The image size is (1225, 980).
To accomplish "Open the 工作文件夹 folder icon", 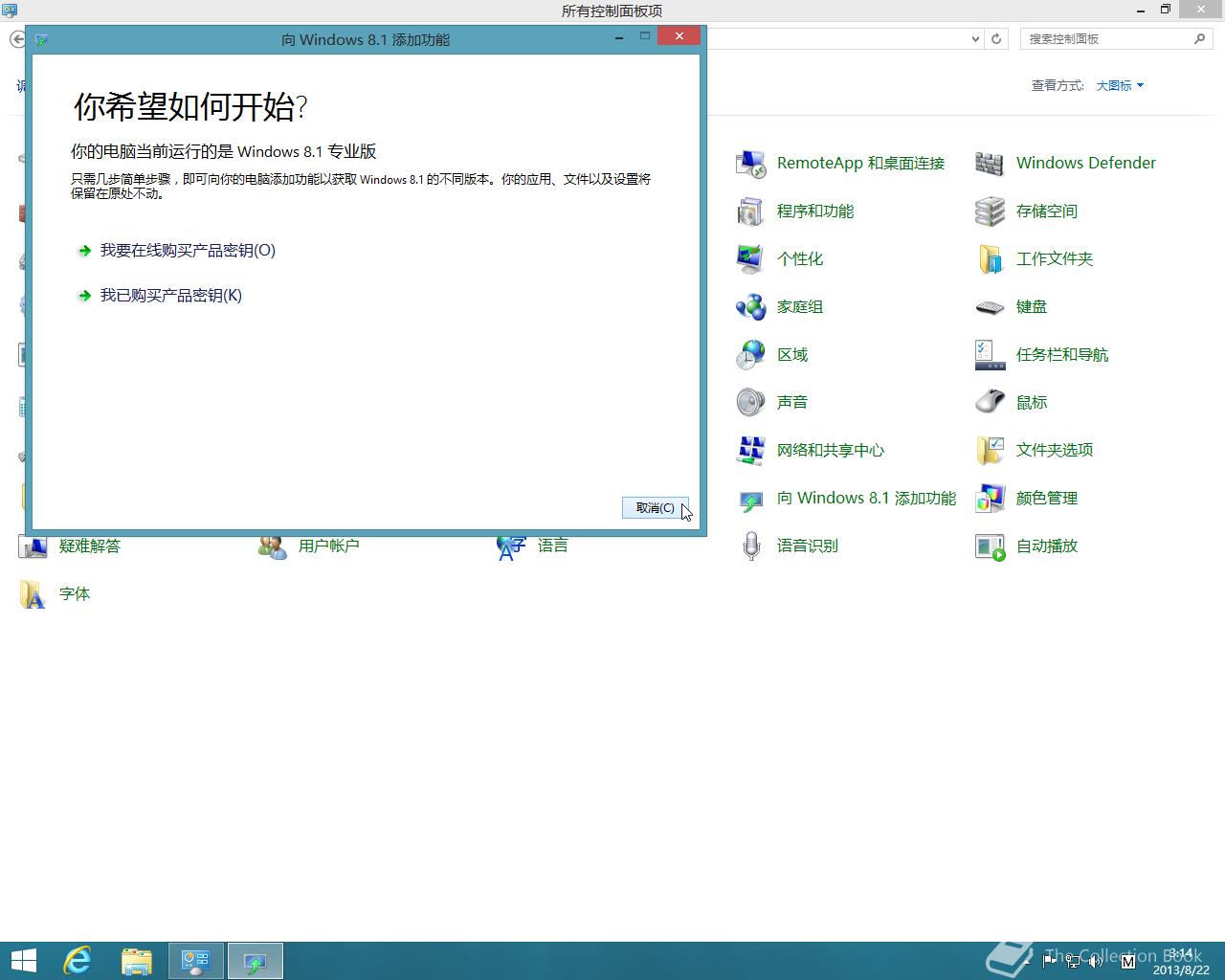I will (x=990, y=259).
